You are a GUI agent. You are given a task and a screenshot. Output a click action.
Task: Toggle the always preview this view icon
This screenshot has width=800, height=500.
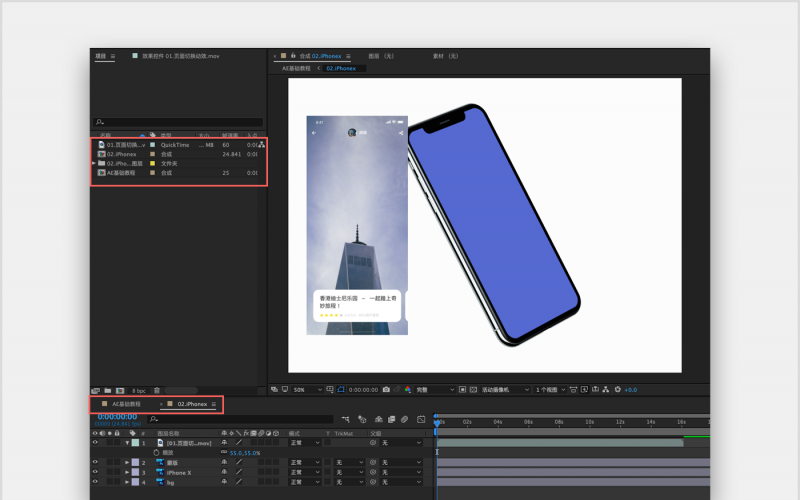[274, 389]
